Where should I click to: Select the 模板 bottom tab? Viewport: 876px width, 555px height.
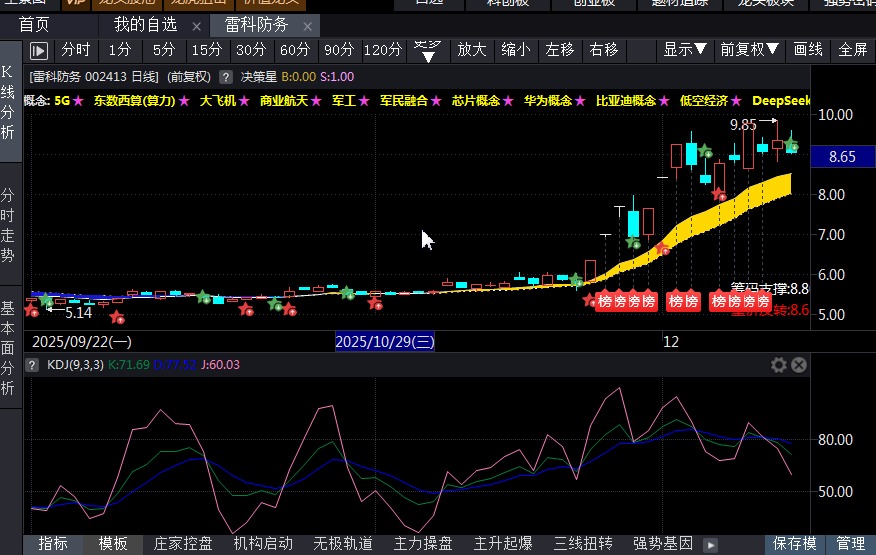[113, 544]
